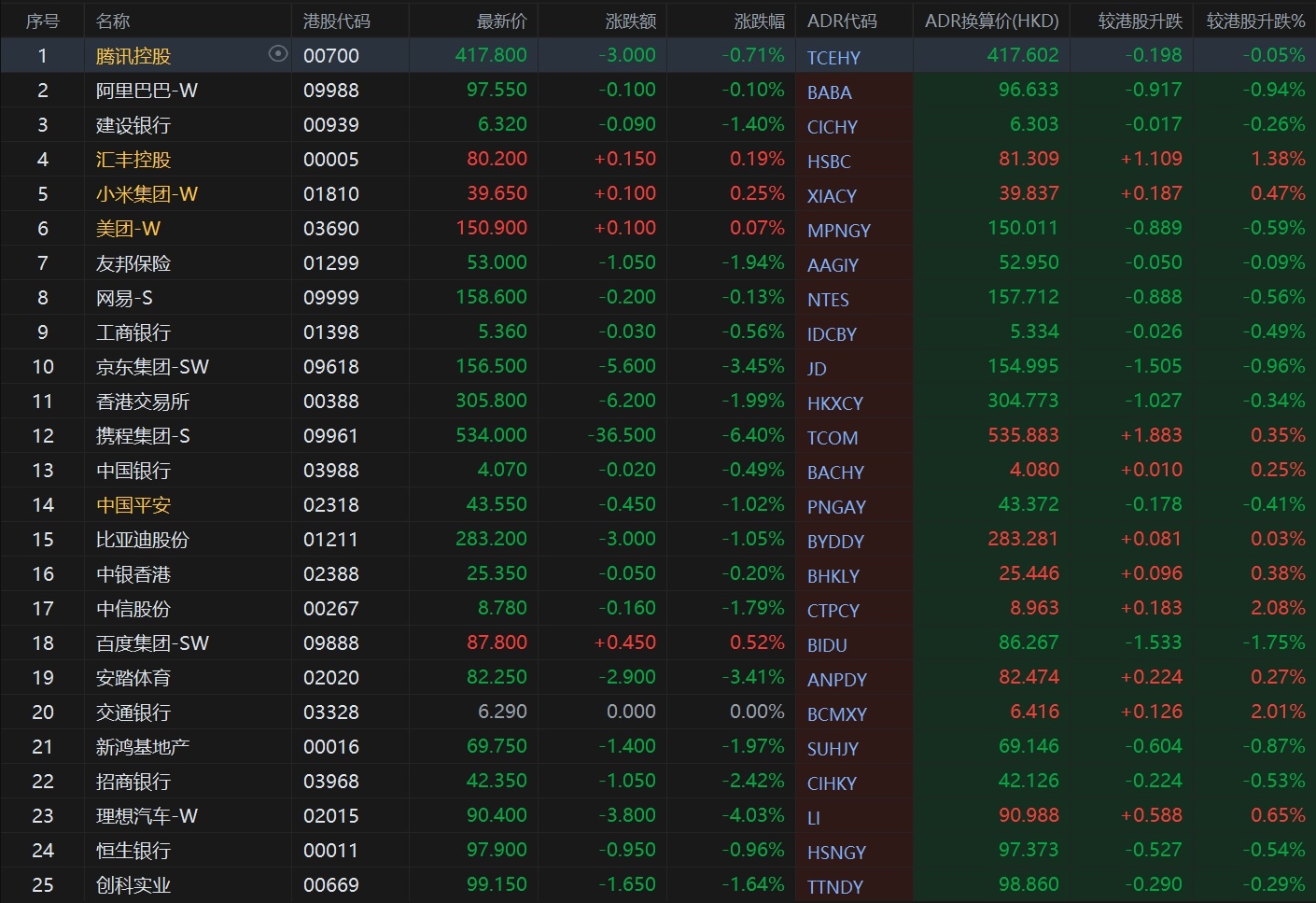This screenshot has height=903, width=1316.
Task: Click the 序号 column header
Action: coord(42,21)
